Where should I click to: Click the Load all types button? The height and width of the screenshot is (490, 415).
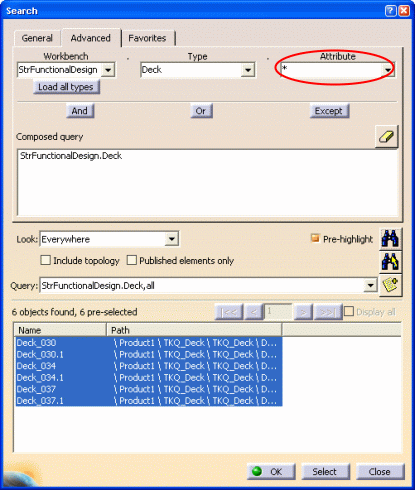66,87
